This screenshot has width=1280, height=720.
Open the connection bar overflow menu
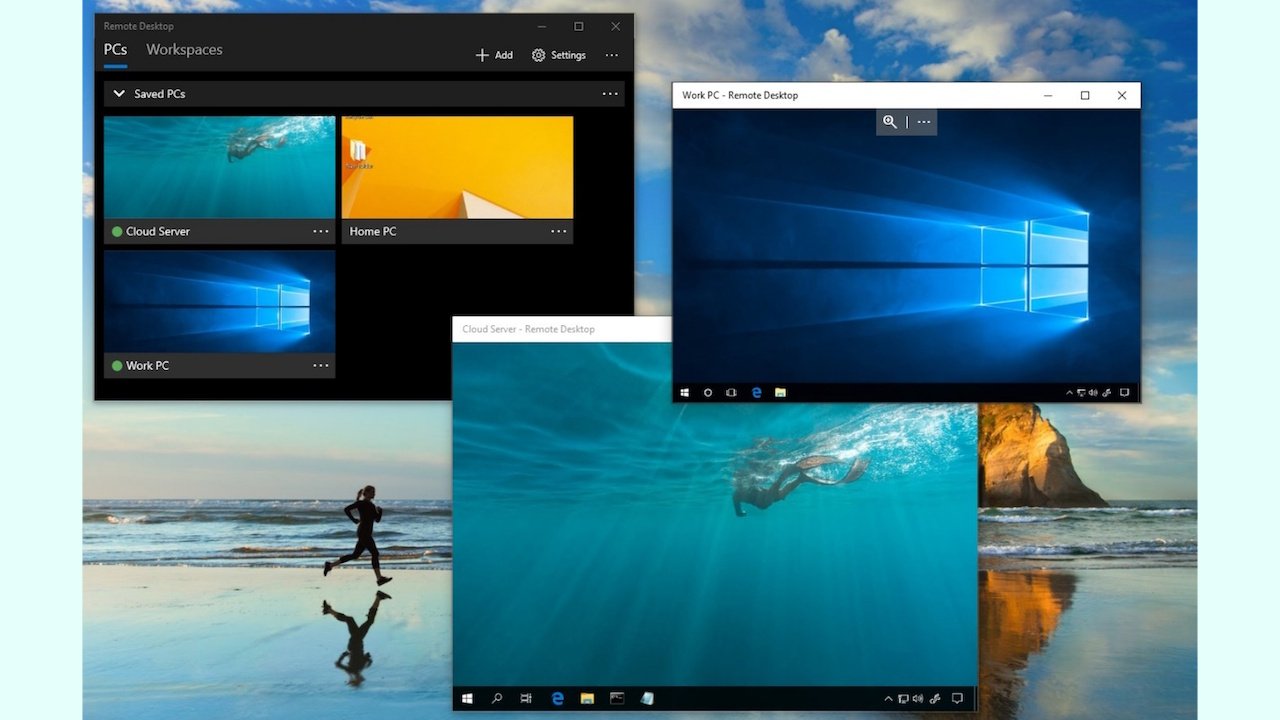(923, 122)
